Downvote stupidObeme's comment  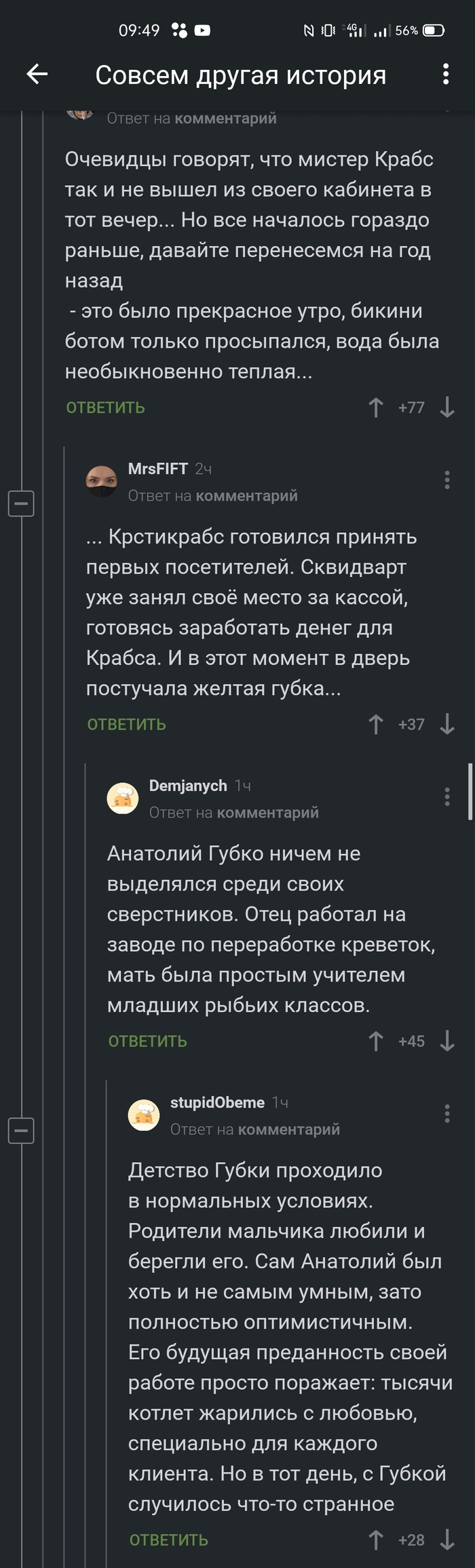pos(447,1540)
